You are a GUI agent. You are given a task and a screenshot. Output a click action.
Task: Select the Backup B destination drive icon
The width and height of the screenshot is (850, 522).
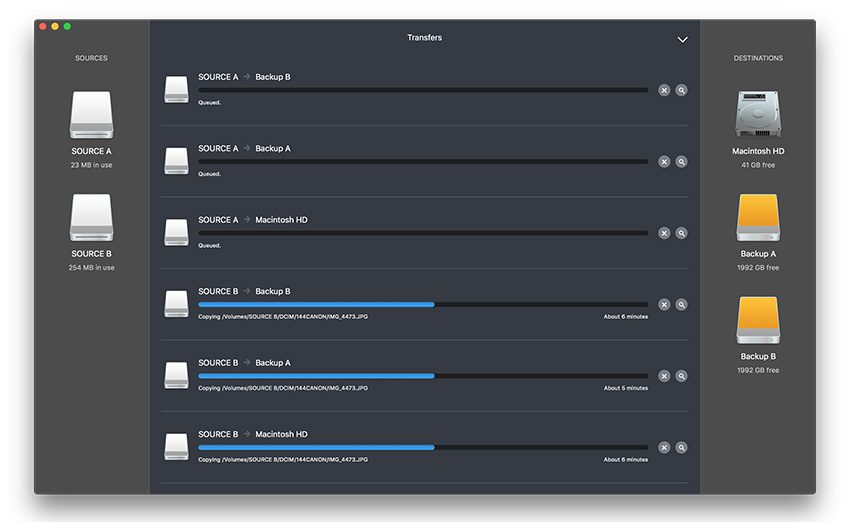pos(758,320)
